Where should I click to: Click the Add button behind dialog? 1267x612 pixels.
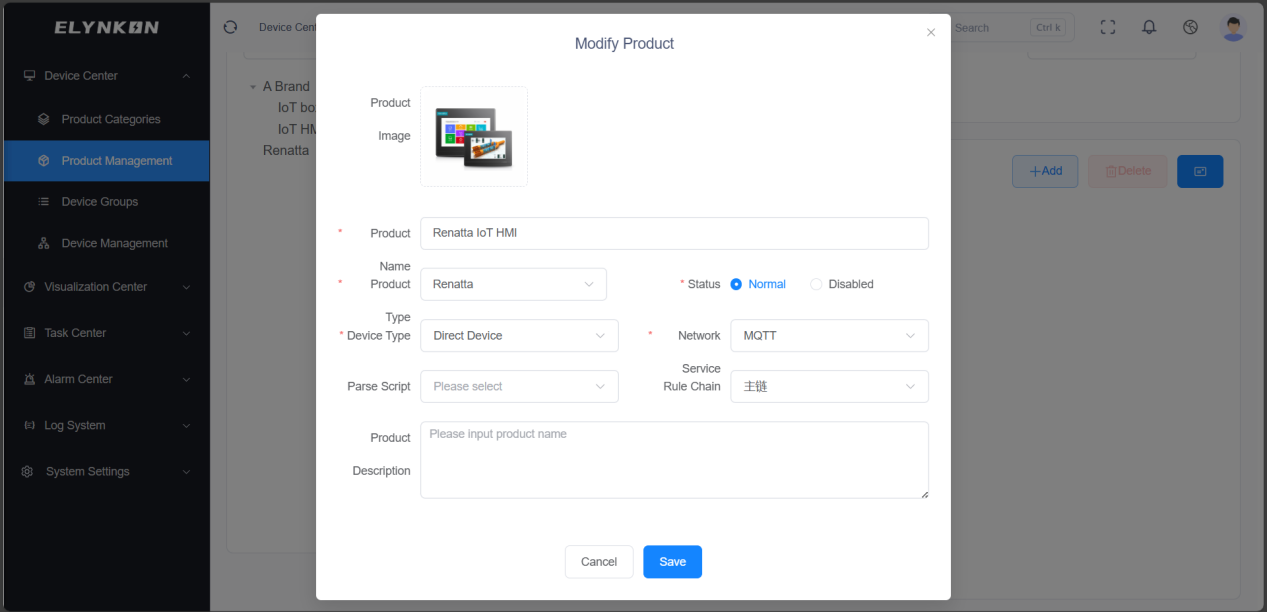[x=1045, y=171]
